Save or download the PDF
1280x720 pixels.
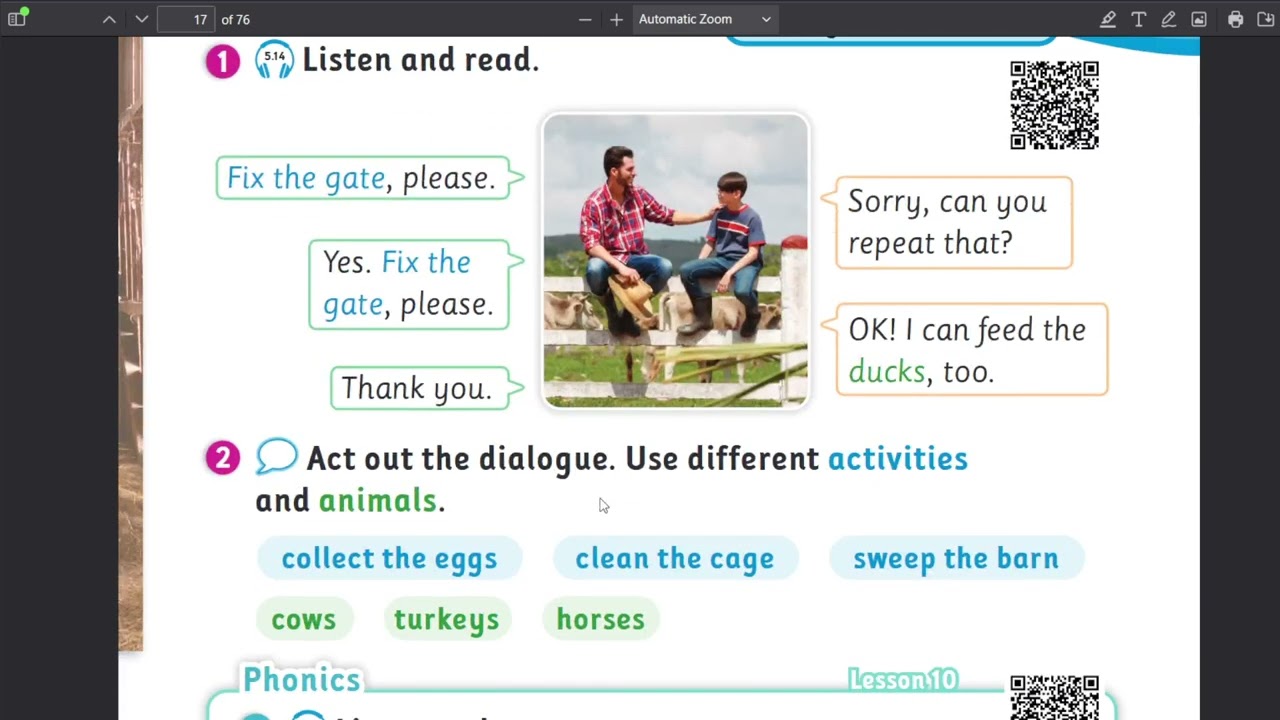[x=1264, y=19]
